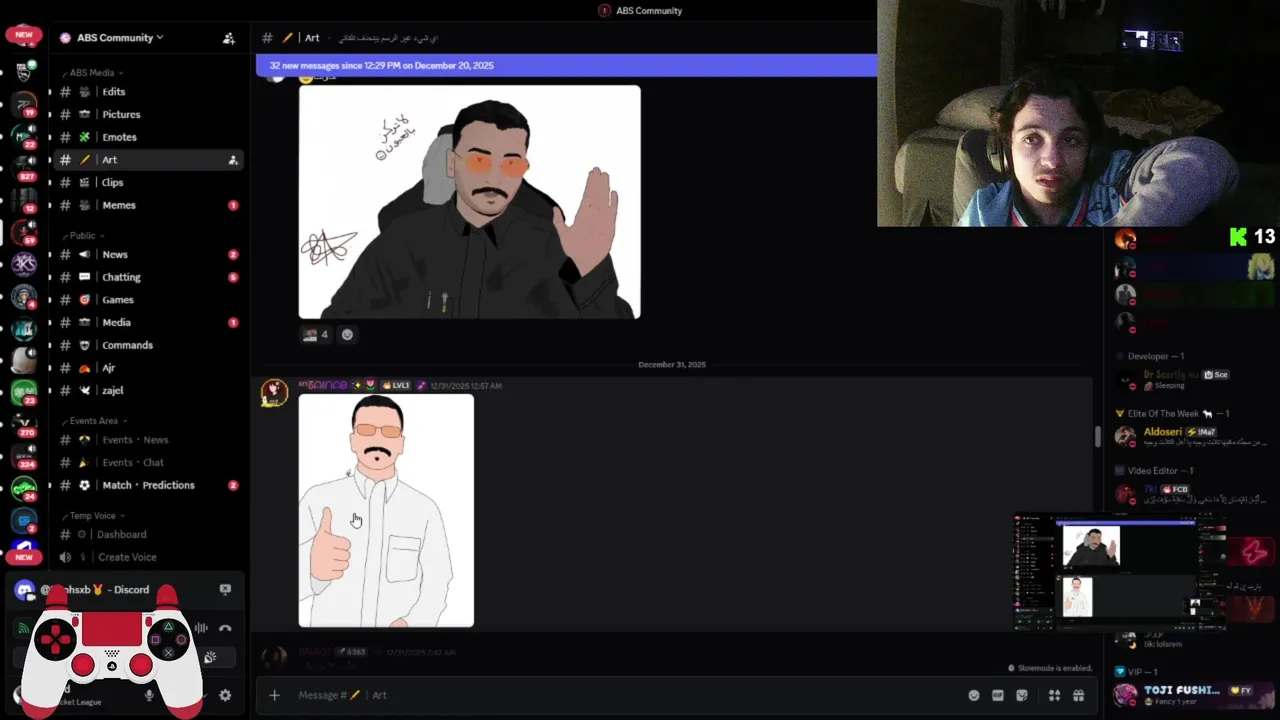Click message author avatar dated 12/31/2025
1280x720 pixels.
[274, 392]
